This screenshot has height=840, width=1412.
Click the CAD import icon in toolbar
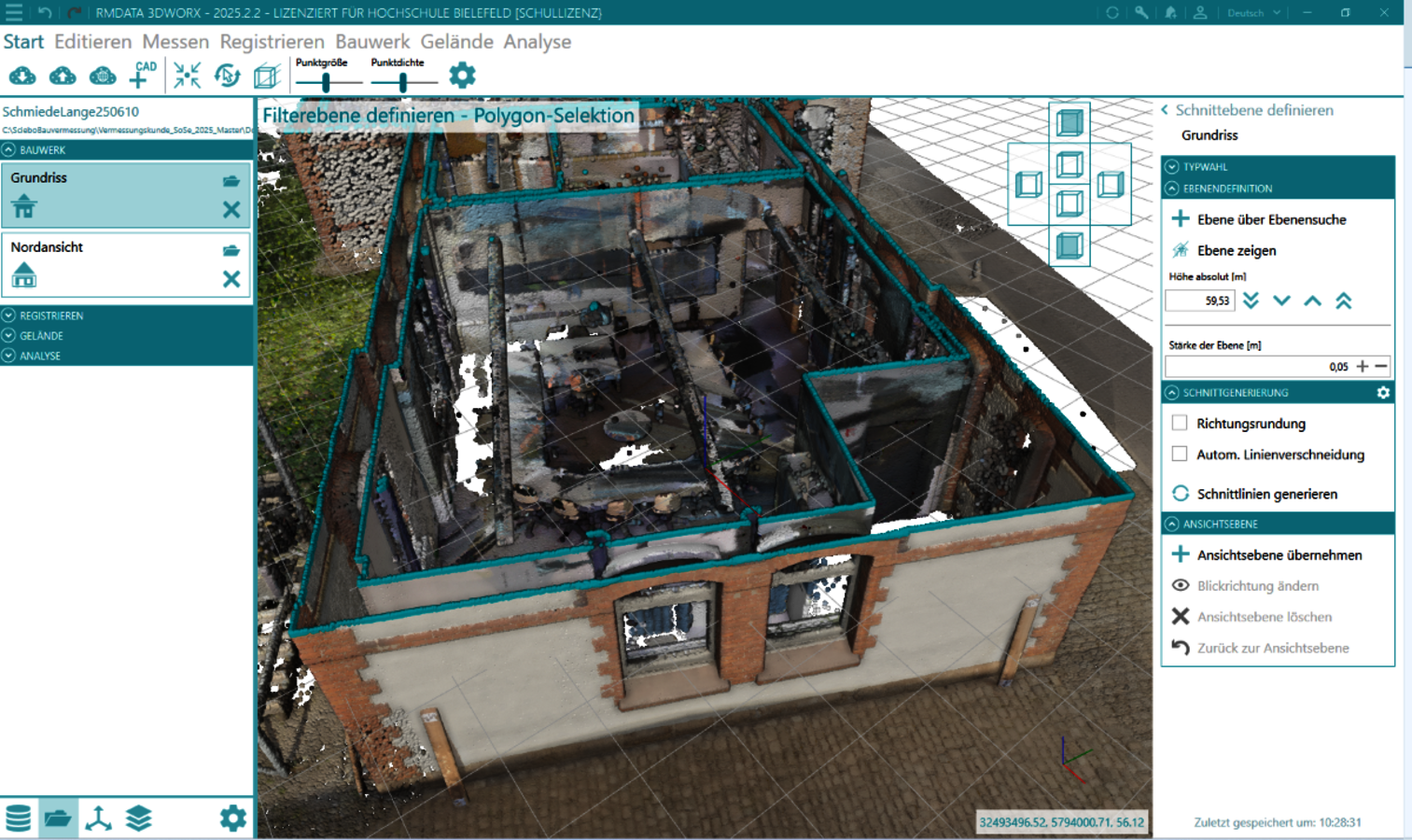click(142, 75)
